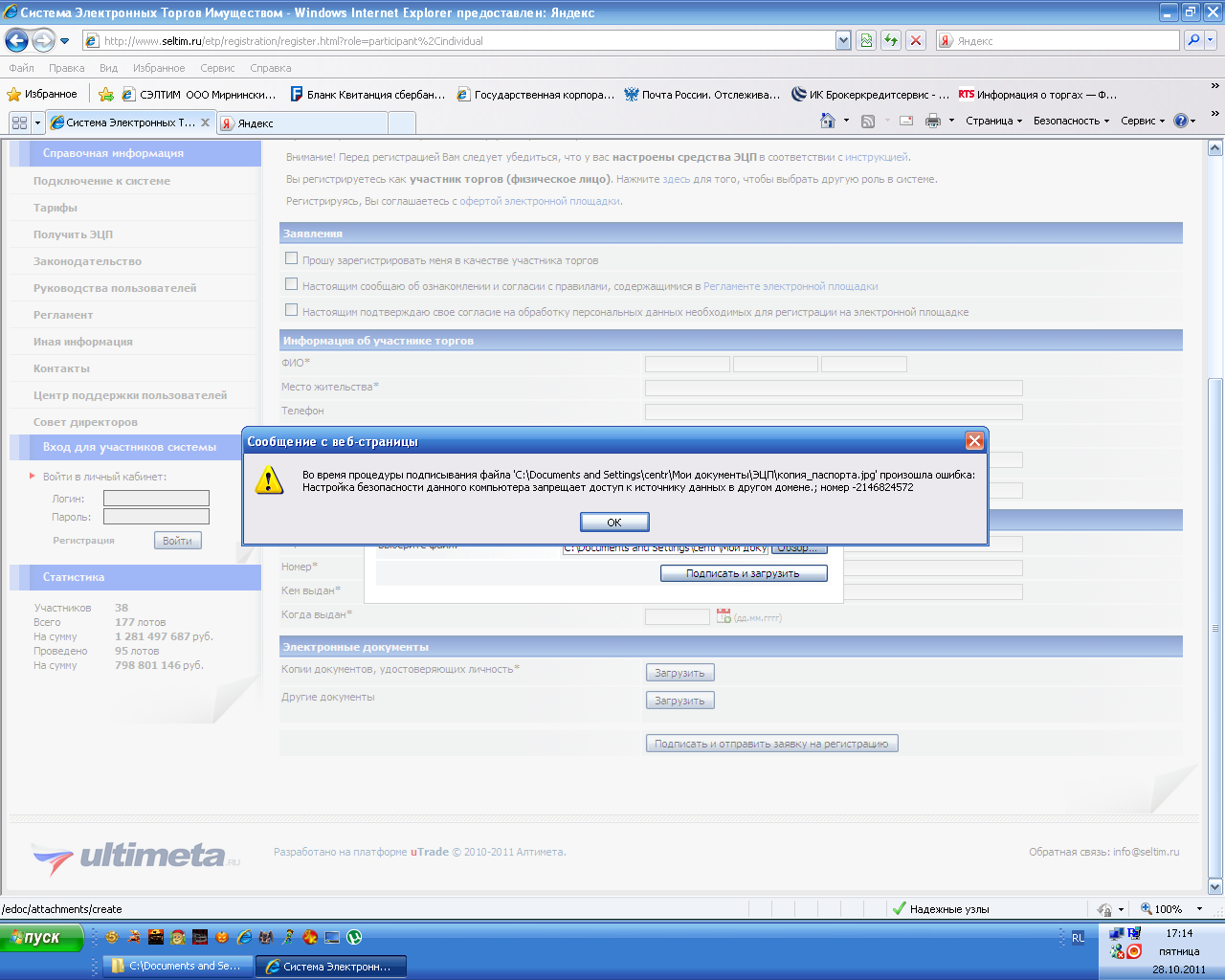
Task: Open the Безопасность dropdown menu
Action: pyautogui.click(x=1071, y=121)
